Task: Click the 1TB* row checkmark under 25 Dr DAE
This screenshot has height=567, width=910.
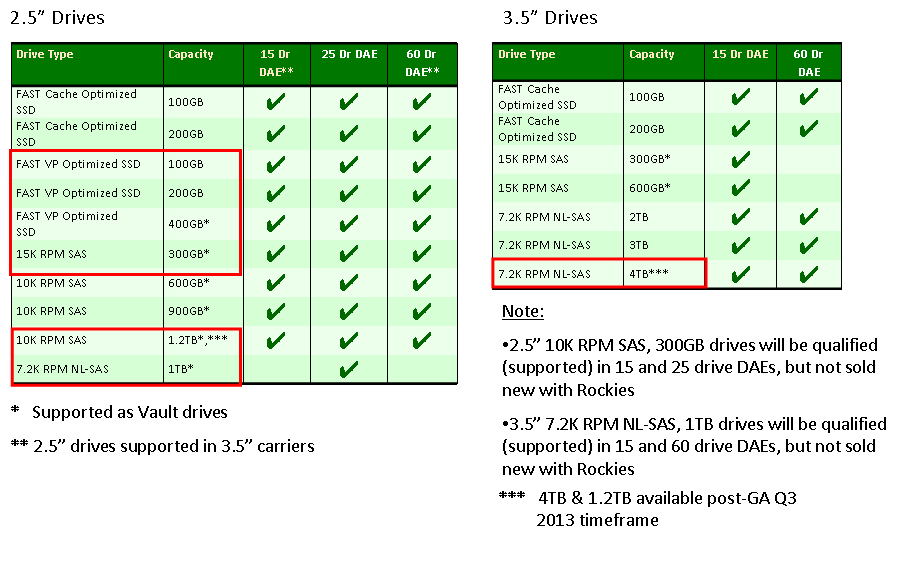Action: point(349,369)
